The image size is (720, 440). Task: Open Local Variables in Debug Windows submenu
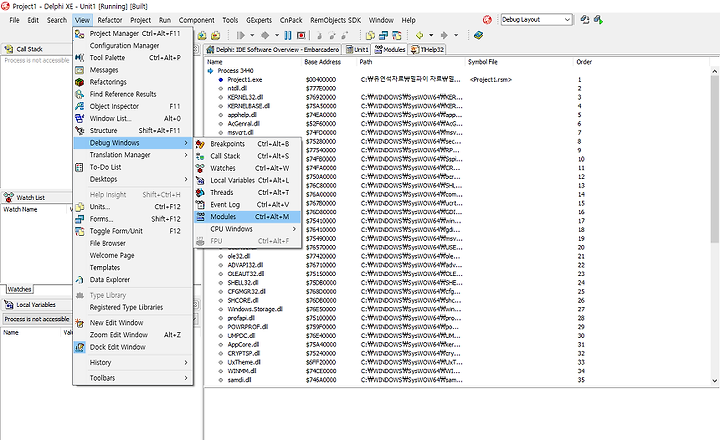[248, 181]
